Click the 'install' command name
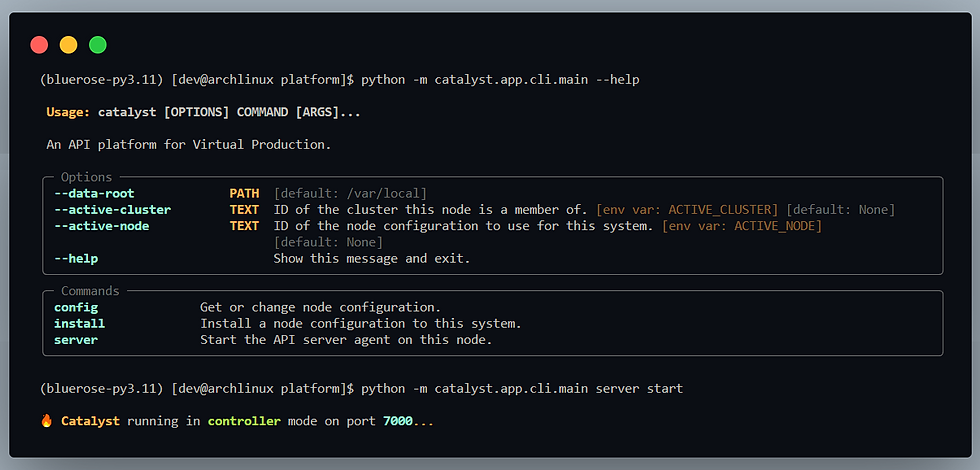 (x=79, y=324)
